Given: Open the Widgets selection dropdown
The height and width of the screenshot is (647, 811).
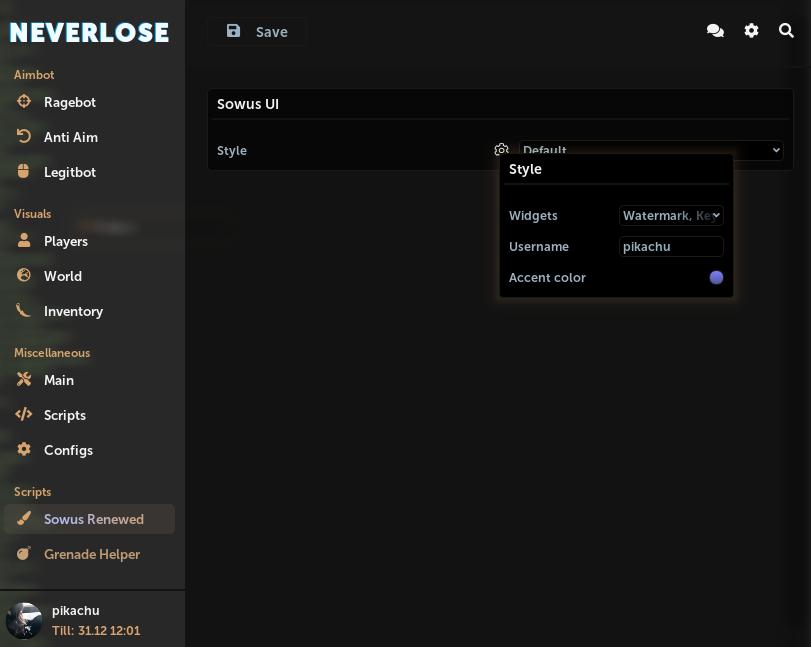Looking at the screenshot, I should coord(671,215).
